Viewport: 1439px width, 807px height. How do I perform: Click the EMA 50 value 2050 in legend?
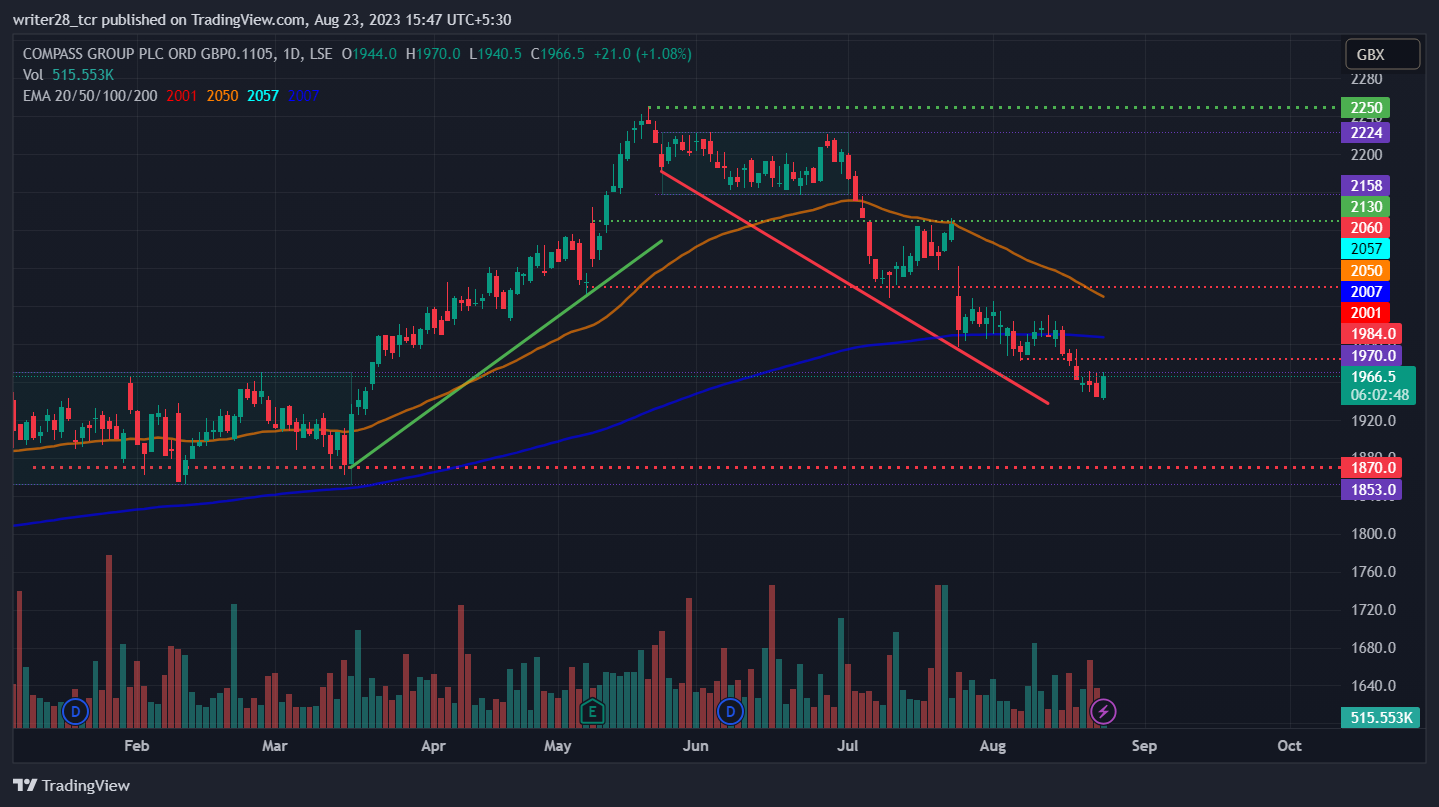[222, 95]
